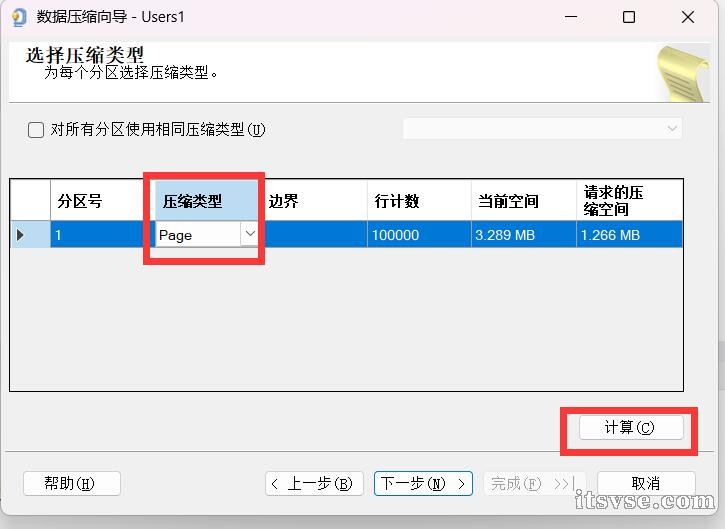Click the 请求的压缩空间 column header

(630, 201)
